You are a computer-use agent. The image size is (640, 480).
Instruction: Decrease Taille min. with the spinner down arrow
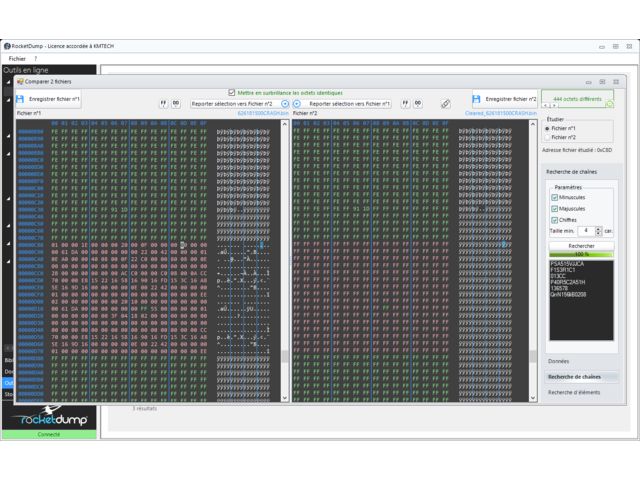598,233
